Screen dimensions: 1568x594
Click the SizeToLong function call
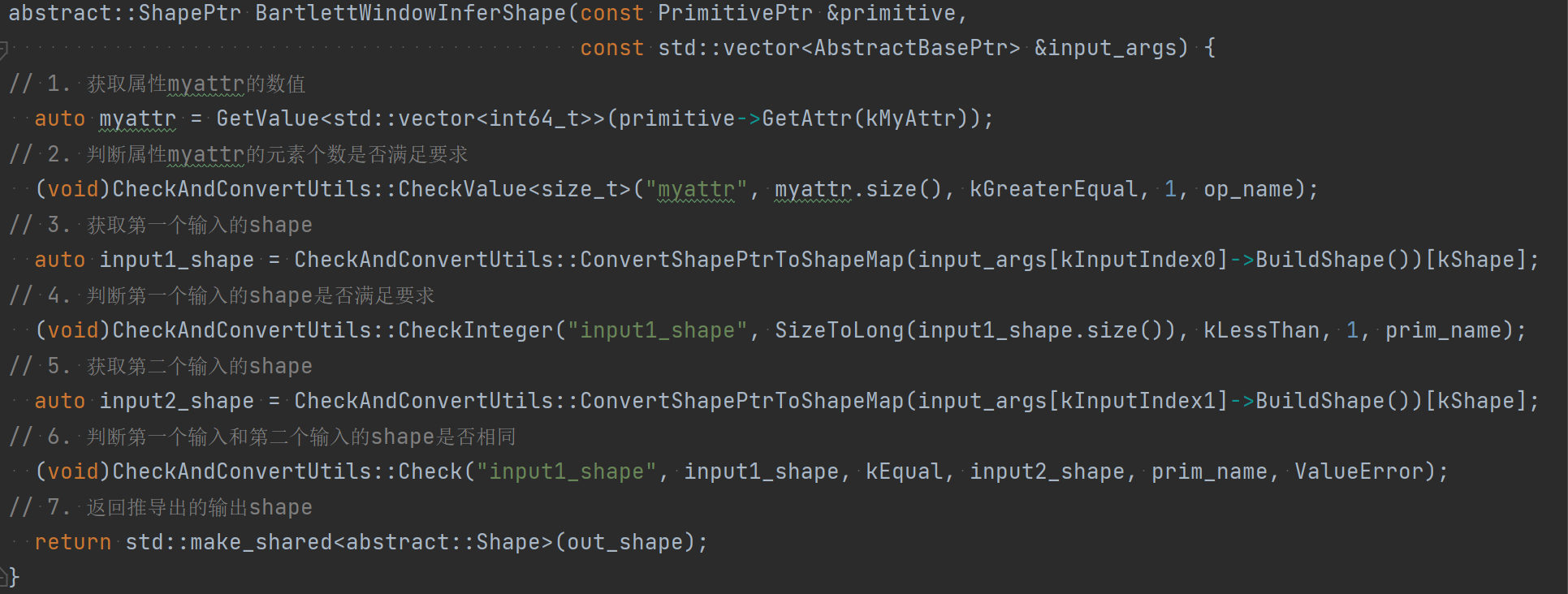[839, 331]
